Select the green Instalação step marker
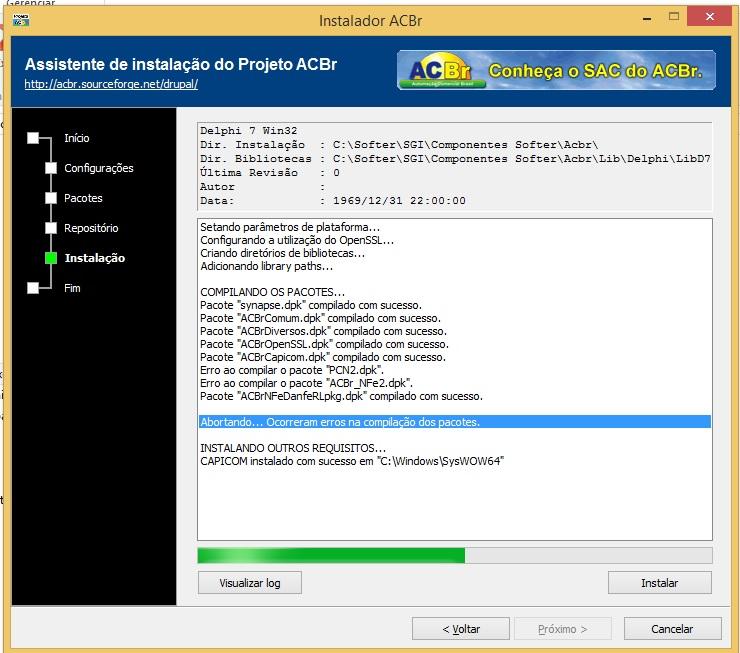 point(51,258)
